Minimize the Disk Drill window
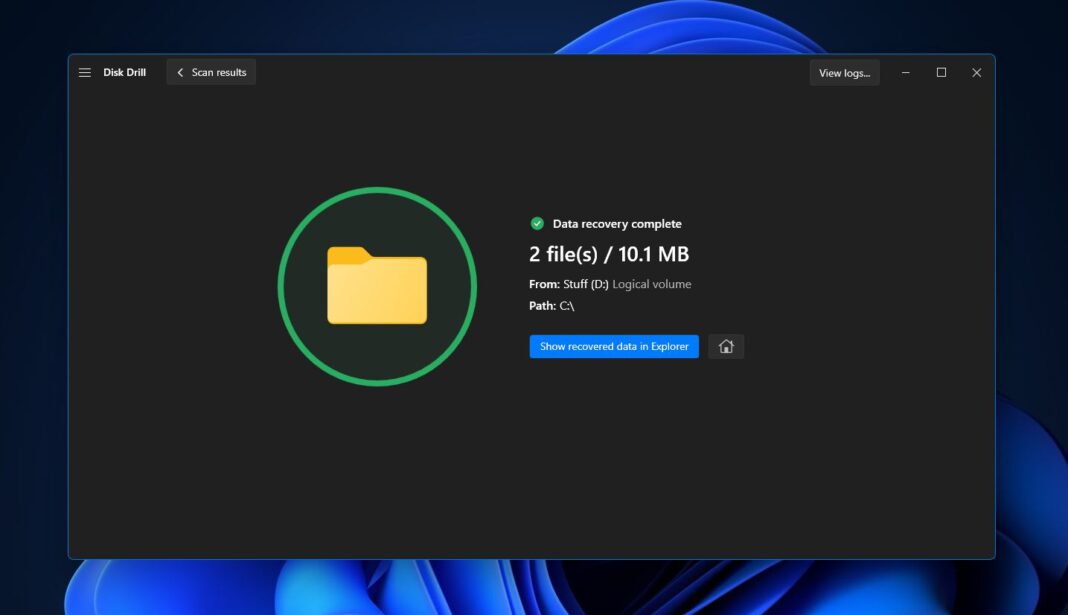 click(x=905, y=72)
